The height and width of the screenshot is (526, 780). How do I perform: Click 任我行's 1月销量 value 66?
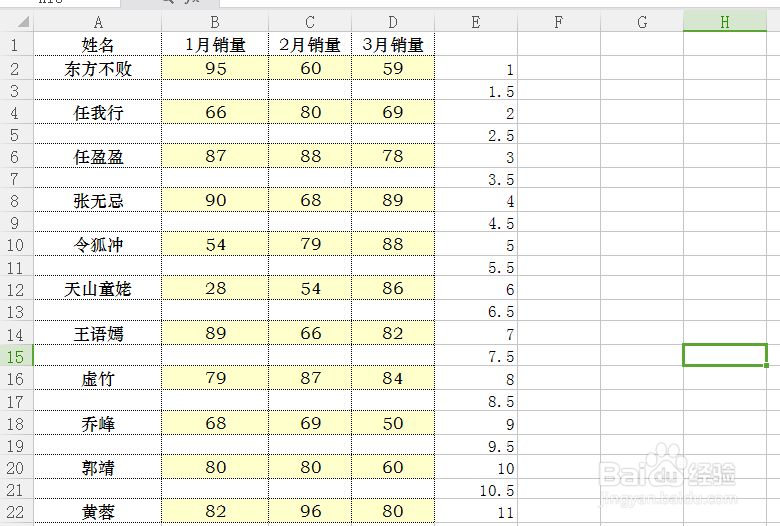click(215, 112)
